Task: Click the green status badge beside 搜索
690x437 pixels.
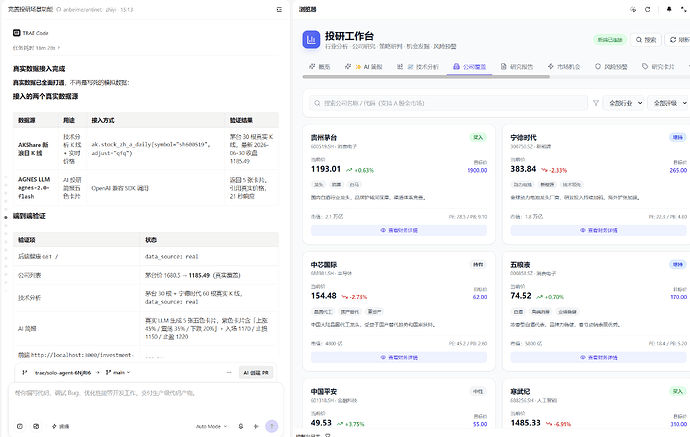Action: point(609,40)
